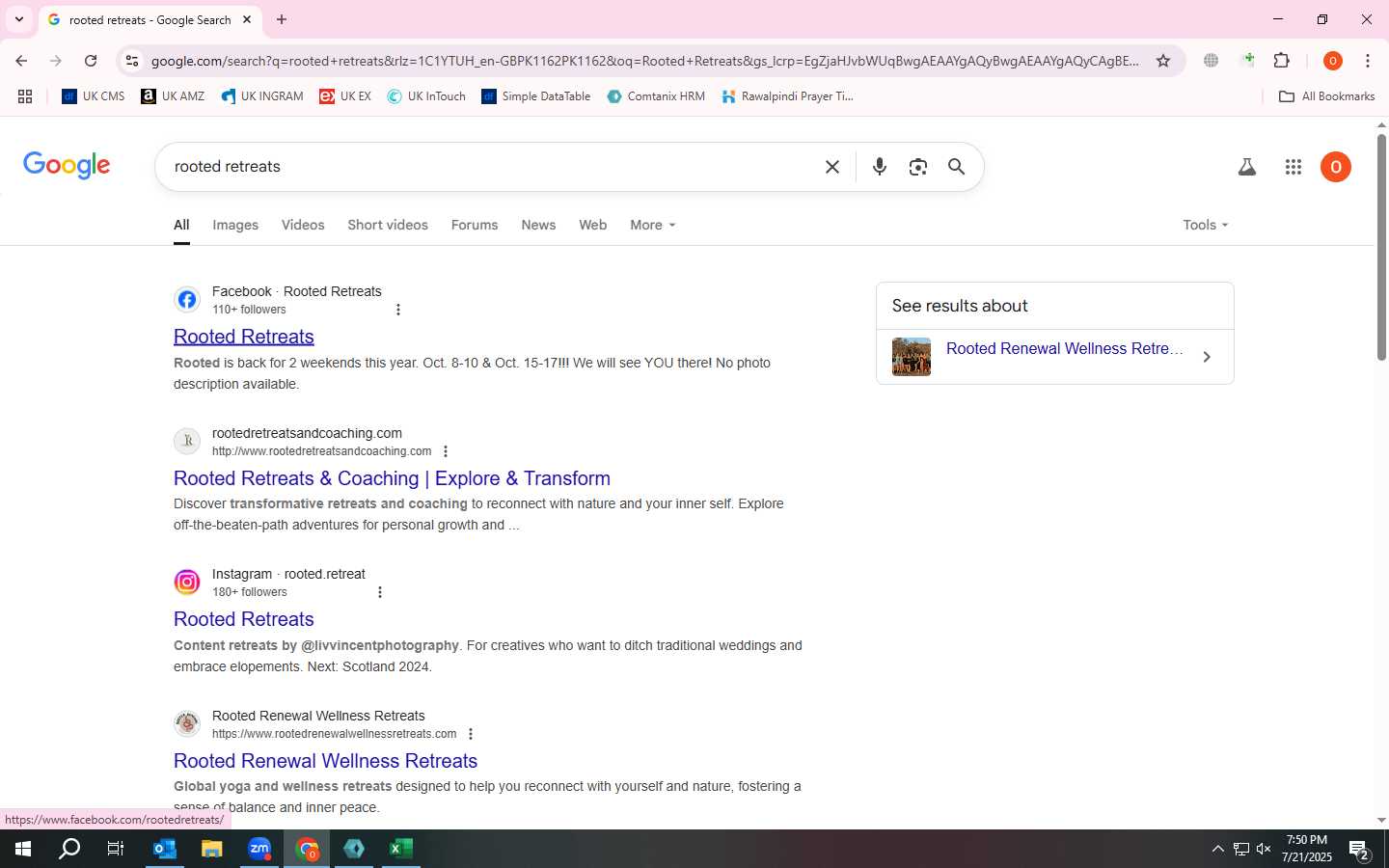This screenshot has width=1389, height=868.
Task: Switch to Videos tab
Action: pyautogui.click(x=303, y=225)
